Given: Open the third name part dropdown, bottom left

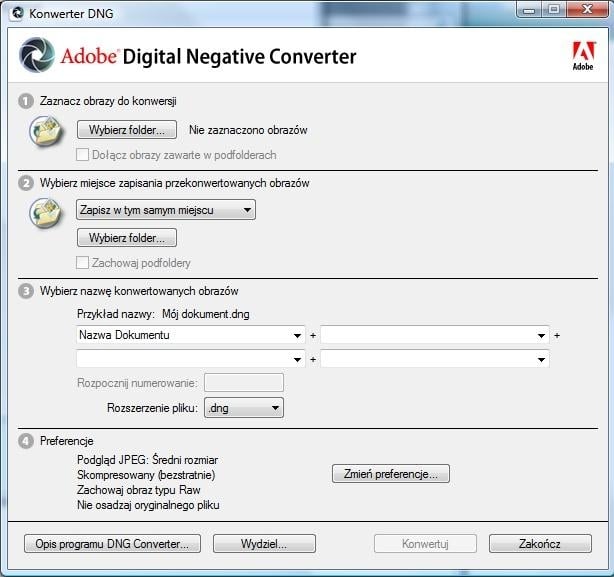Looking at the screenshot, I should point(190,359).
